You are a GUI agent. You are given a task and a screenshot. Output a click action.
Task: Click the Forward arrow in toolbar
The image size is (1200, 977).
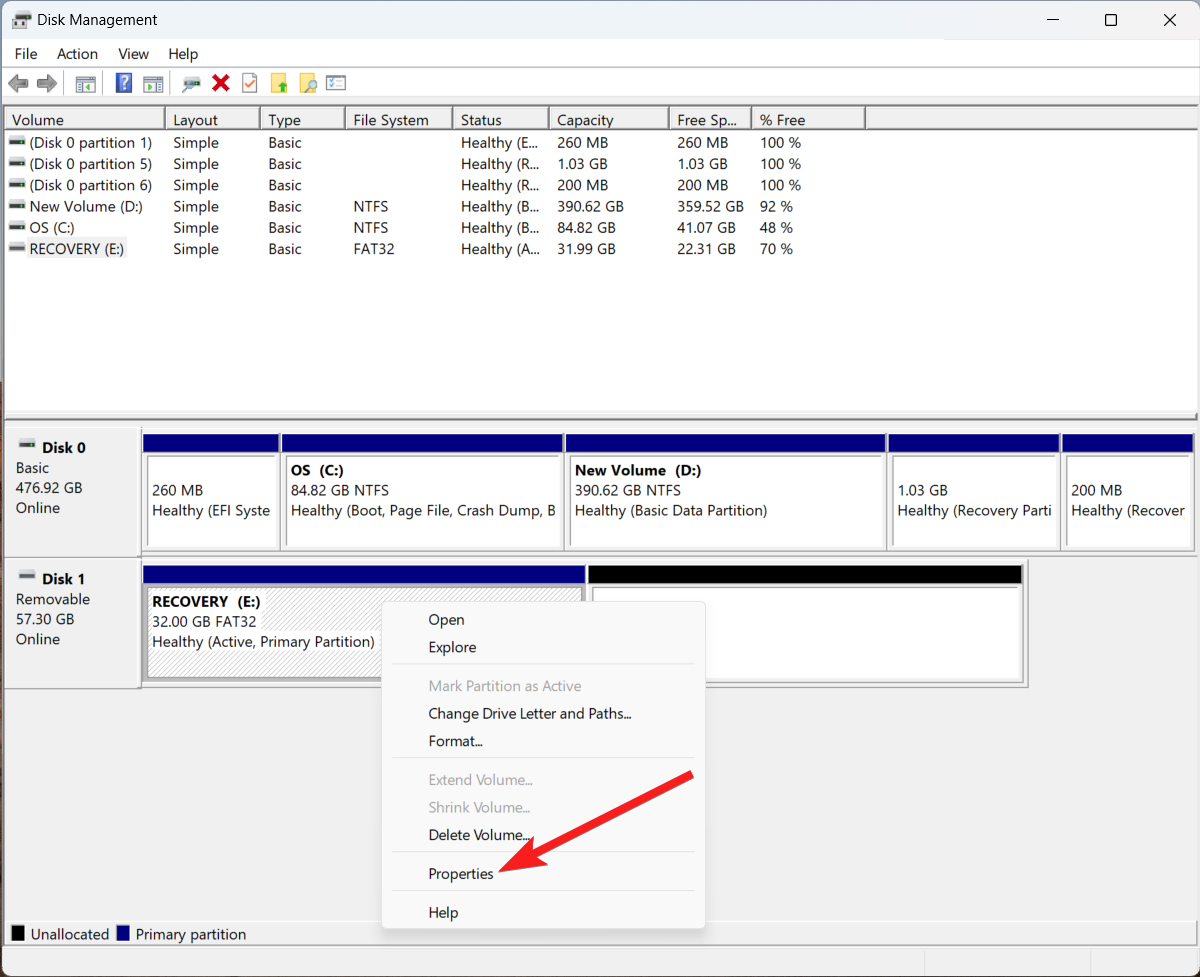click(x=46, y=84)
